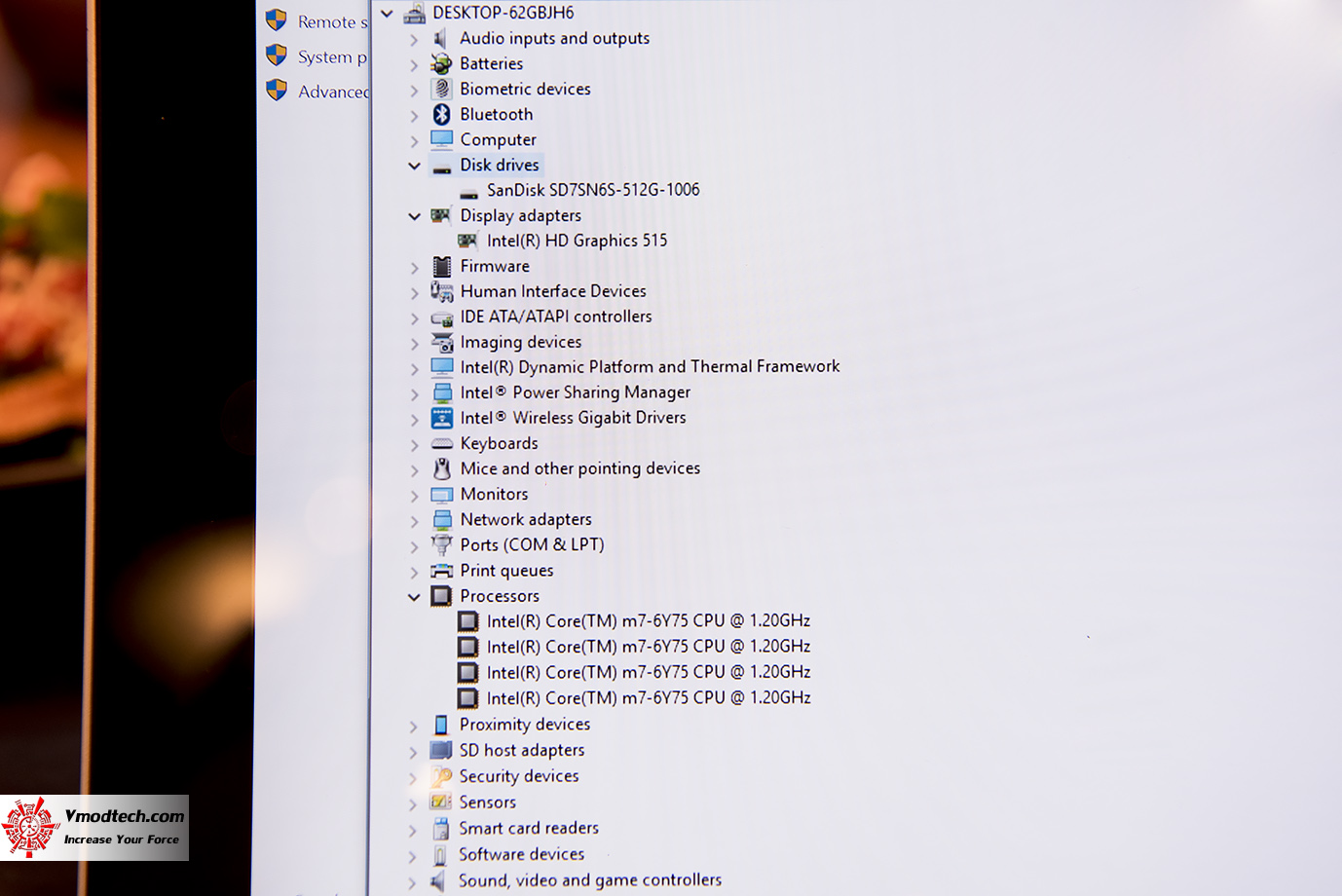Click the Audio inputs and outputs speaker icon
The width and height of the screenshot is (1342, 896).
440,38
